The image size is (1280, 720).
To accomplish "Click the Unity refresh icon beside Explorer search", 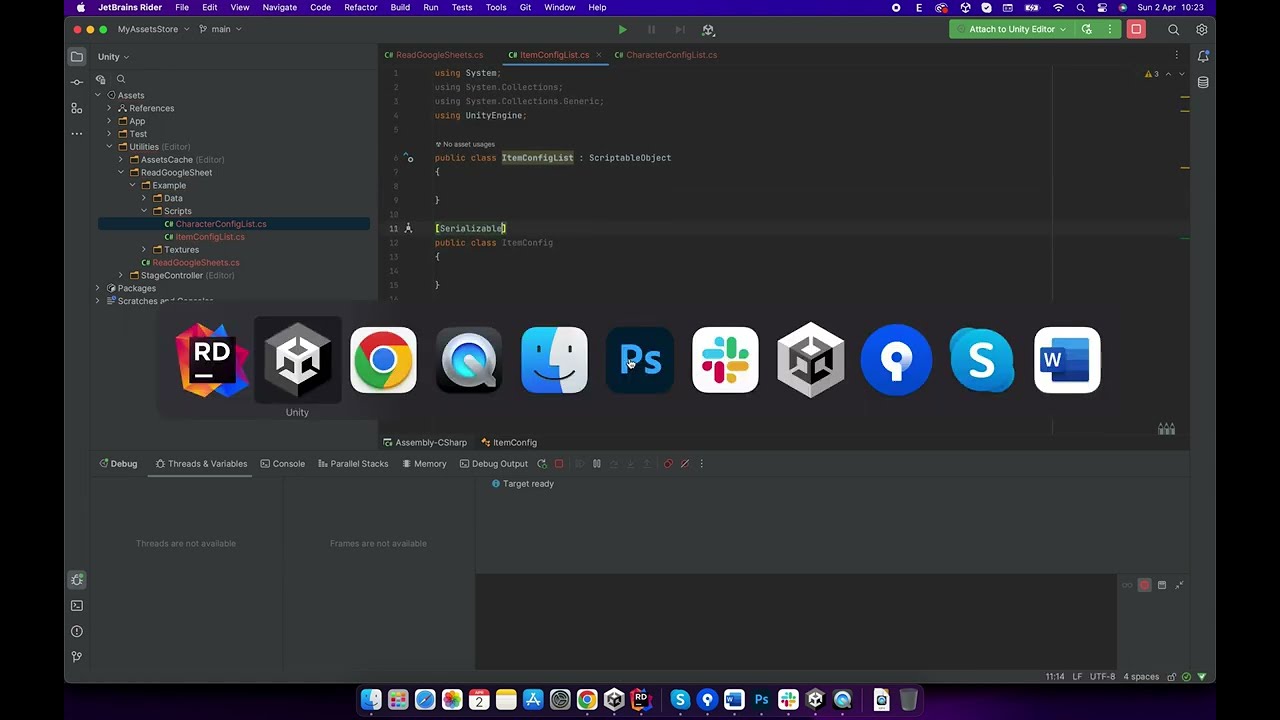I will 101,79.
